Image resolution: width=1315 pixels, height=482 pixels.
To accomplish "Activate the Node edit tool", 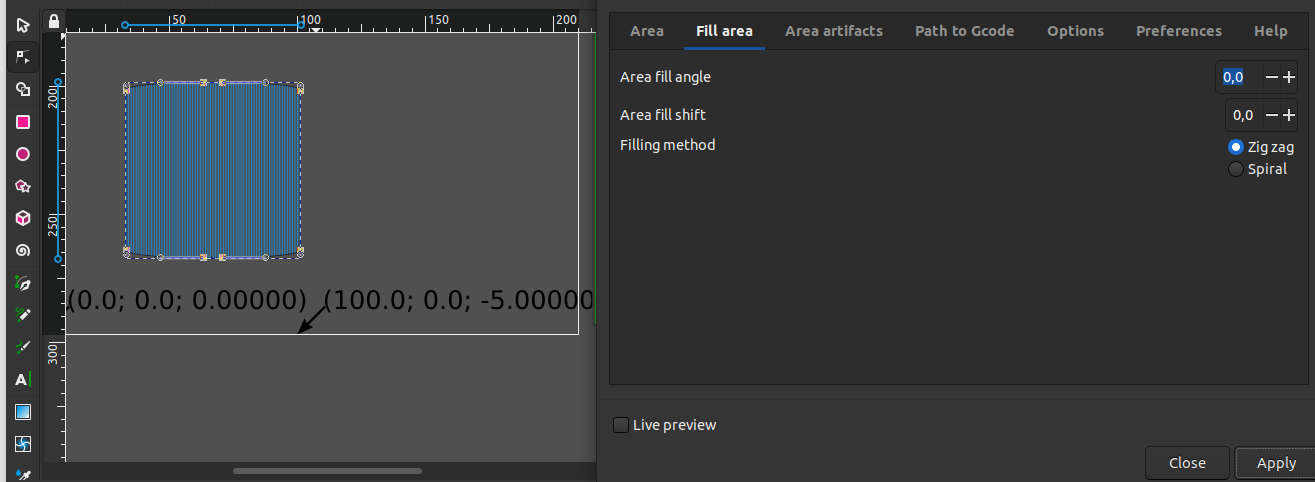I will point(22,57).
